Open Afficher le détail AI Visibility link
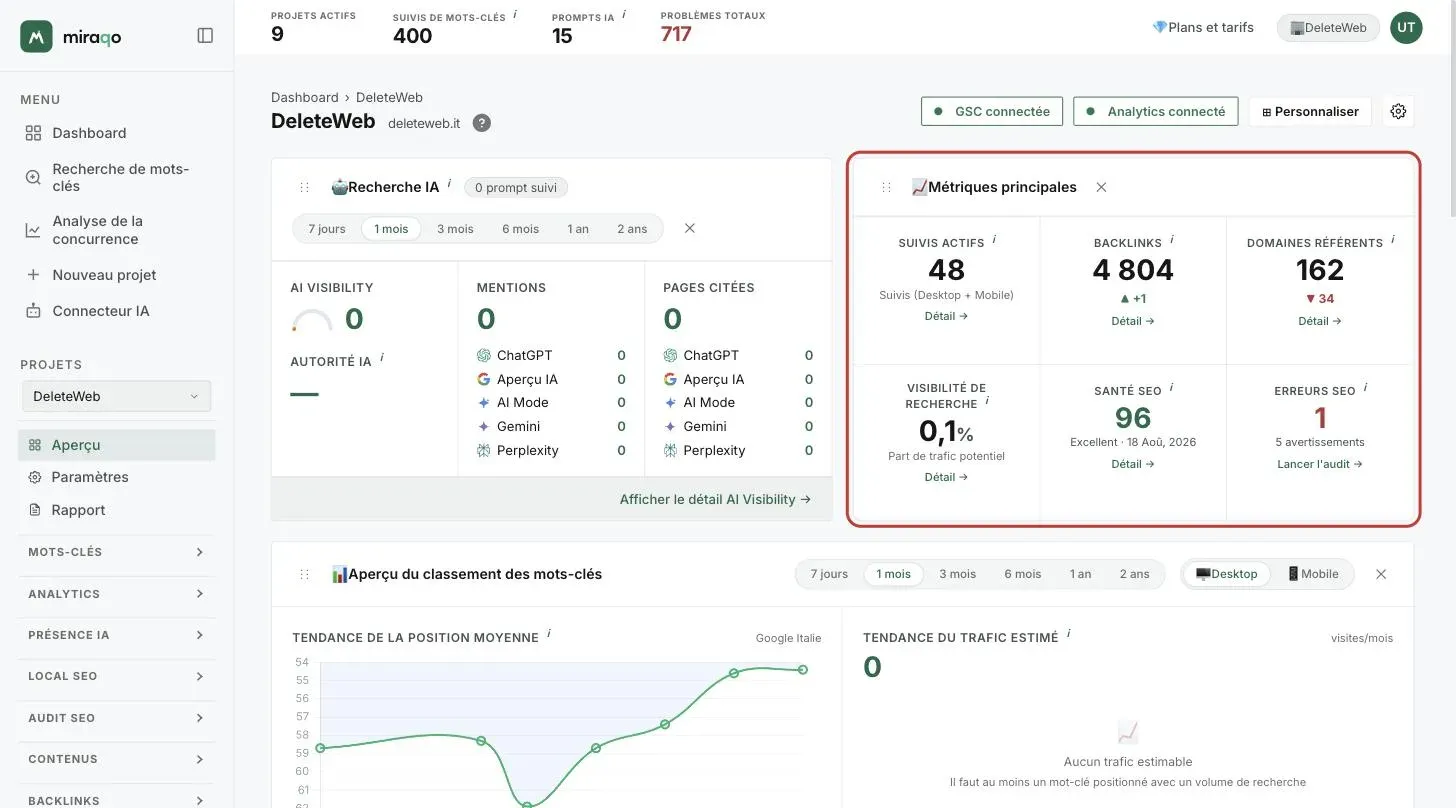Image resolution: width=1456 pixels, height=808 pixels. pos(715,499)
